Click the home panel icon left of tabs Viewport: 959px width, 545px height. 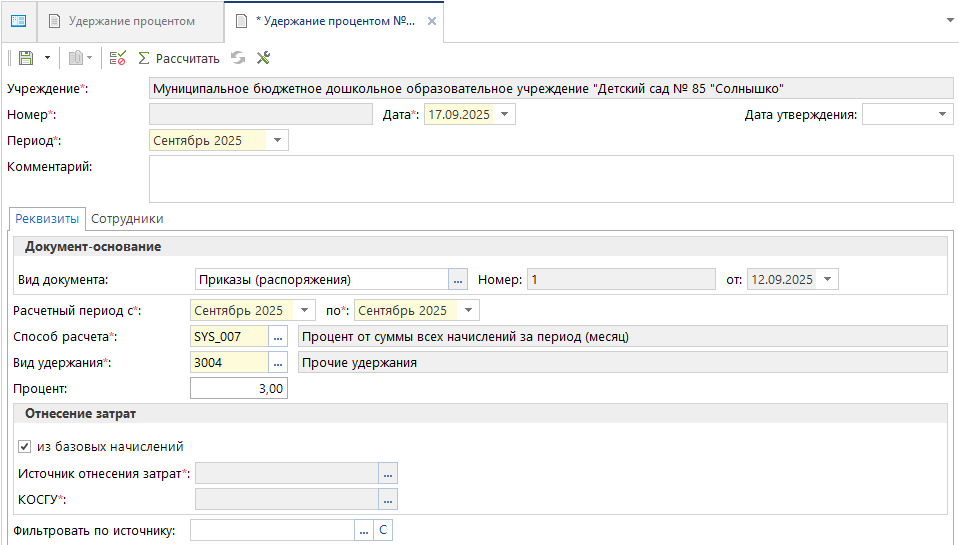(18, 21)
